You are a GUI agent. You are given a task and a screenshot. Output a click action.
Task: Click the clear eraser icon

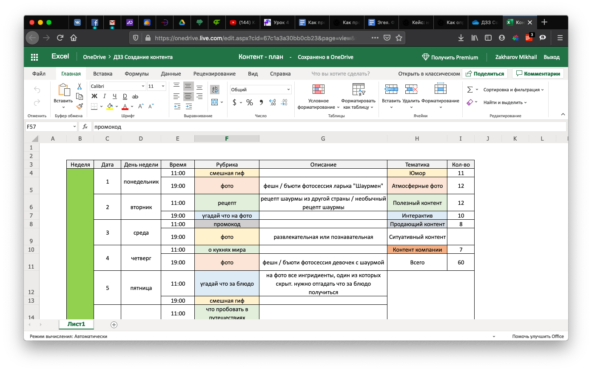tap(470, 102)
